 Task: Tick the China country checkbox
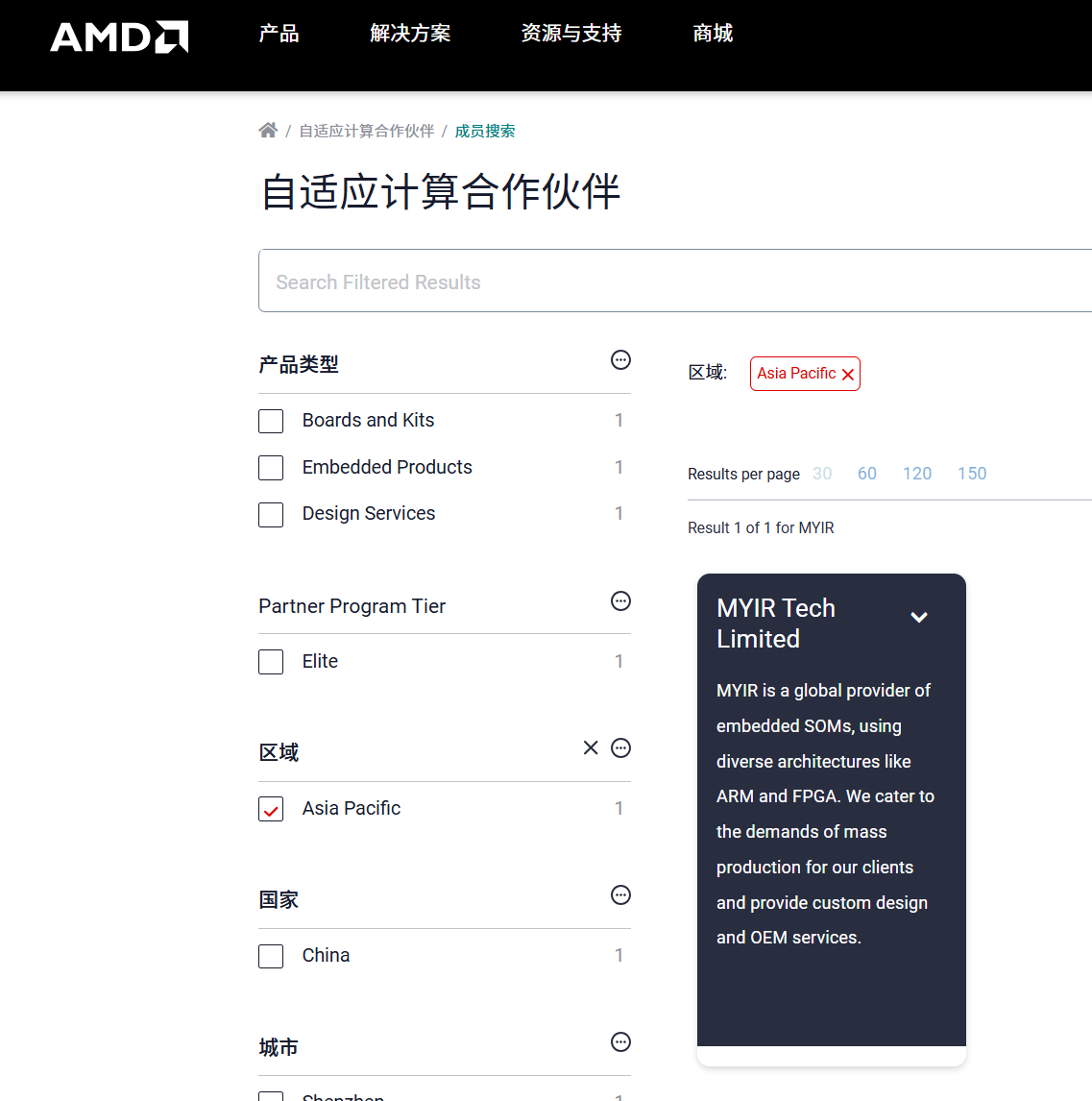[271, 956]
